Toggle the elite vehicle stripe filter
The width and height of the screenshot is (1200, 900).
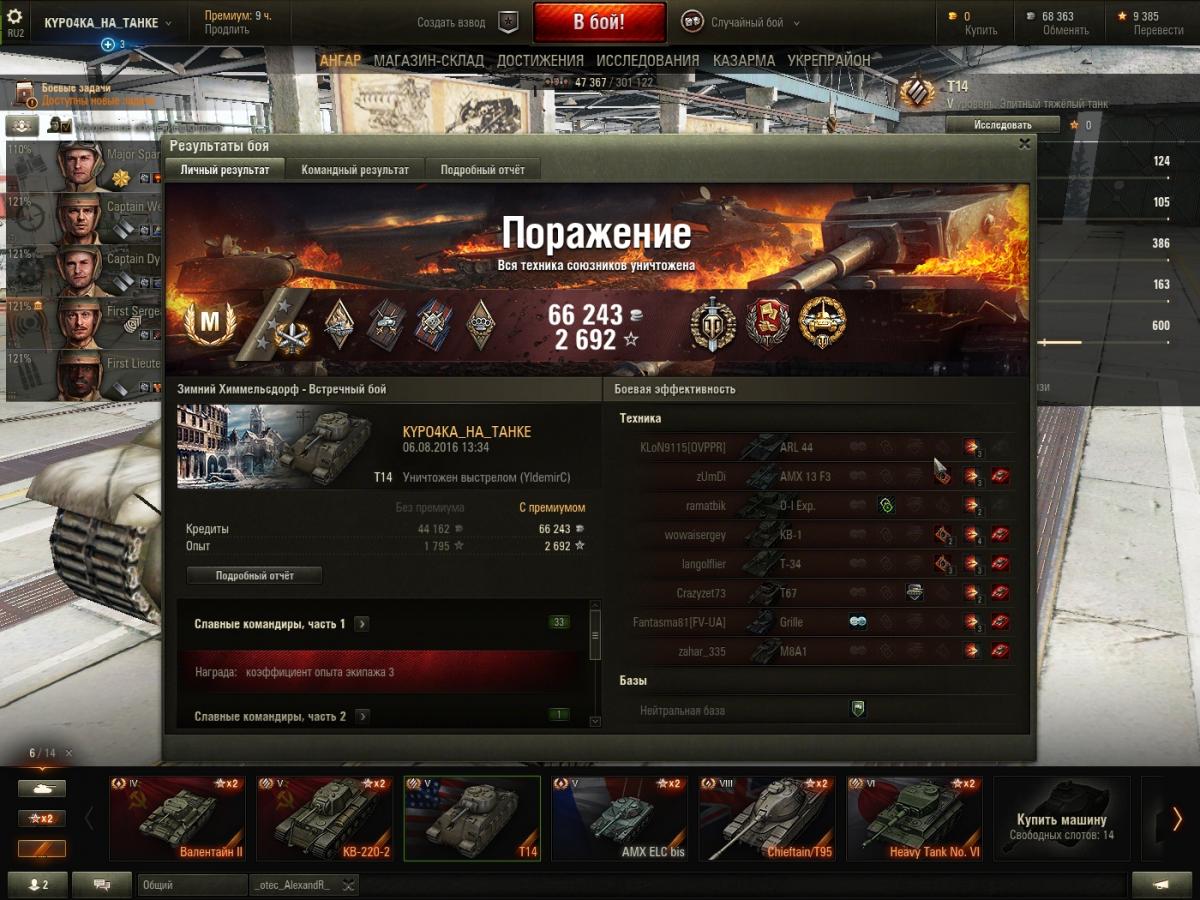tap(41, 848)
